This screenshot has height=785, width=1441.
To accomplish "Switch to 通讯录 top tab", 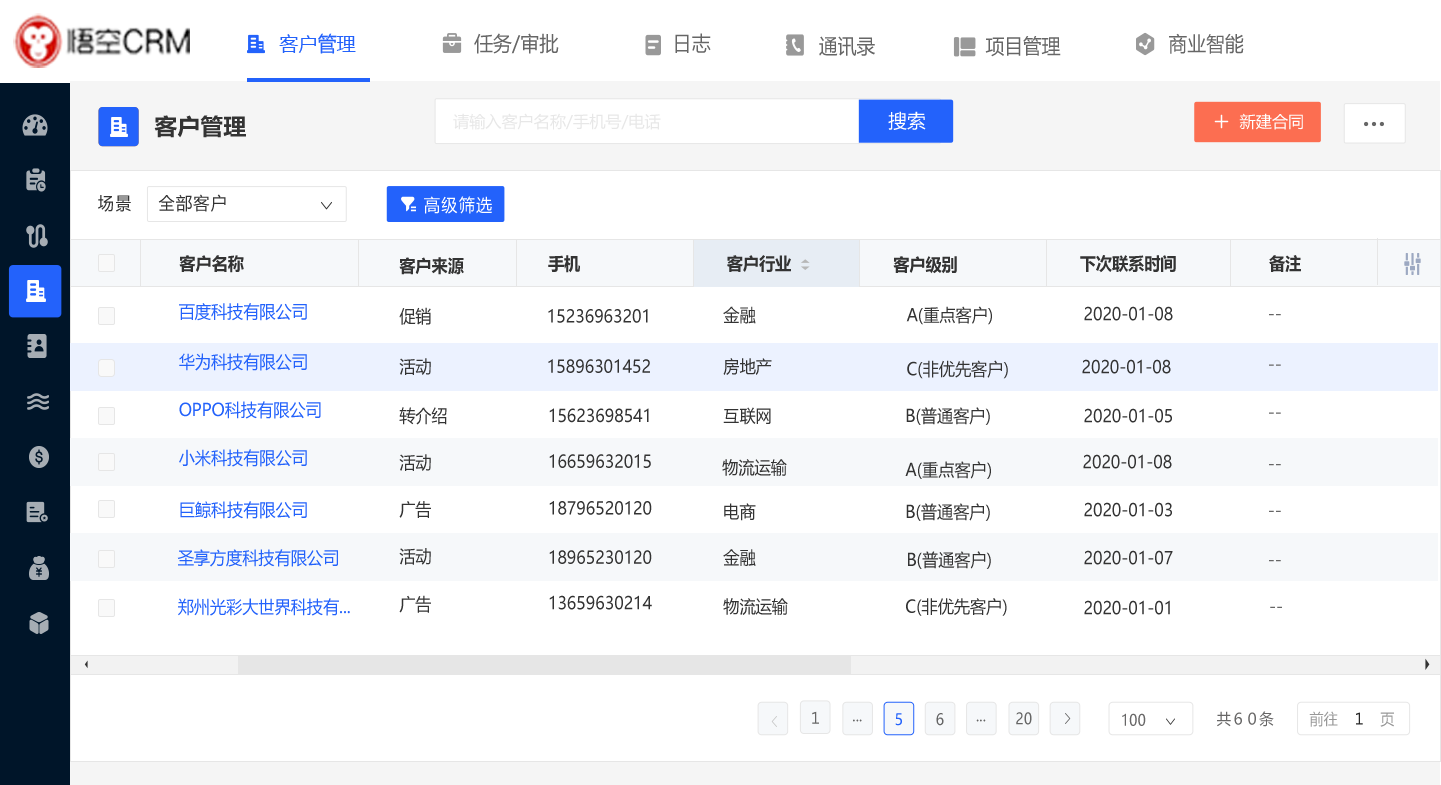I will (830, 45).
